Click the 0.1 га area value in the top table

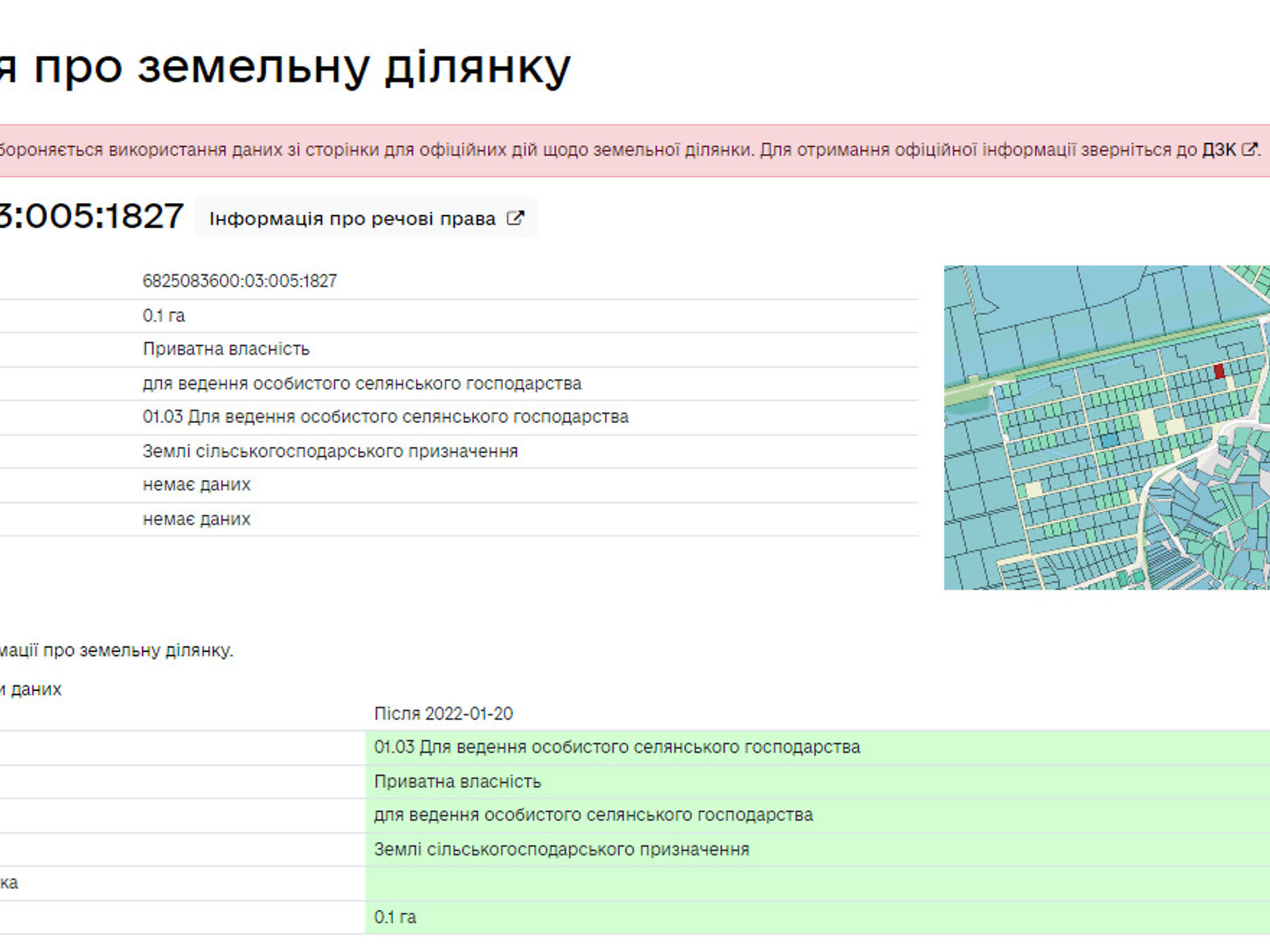164,316
